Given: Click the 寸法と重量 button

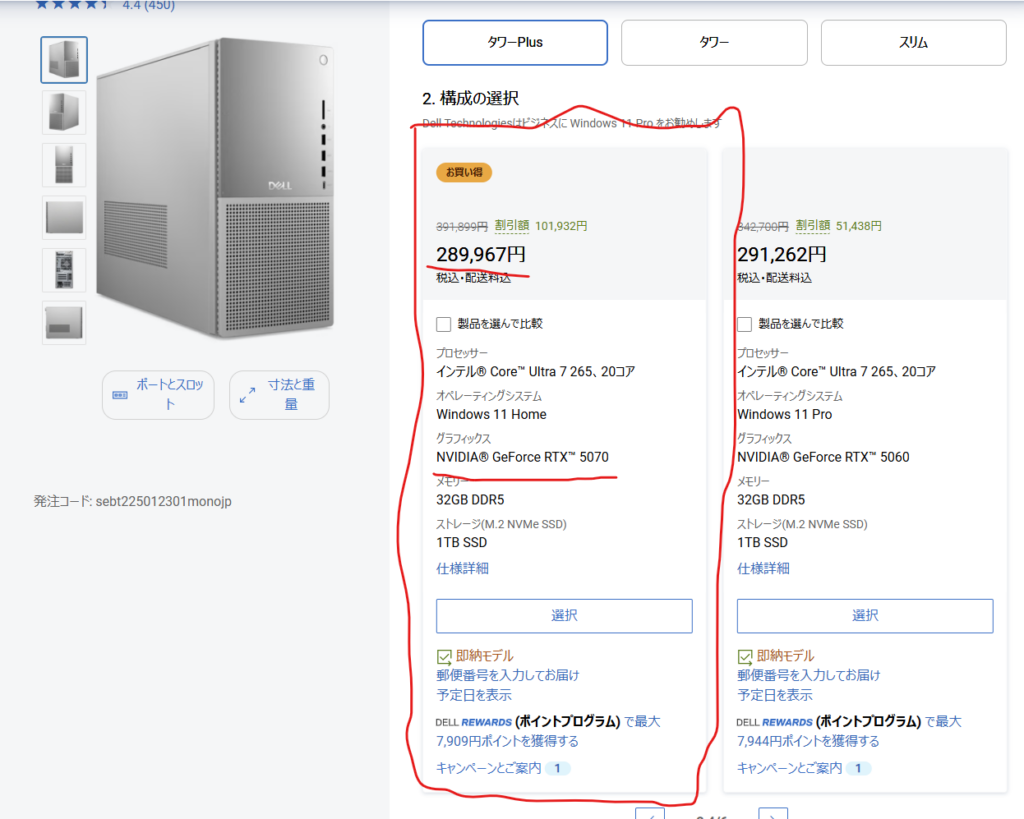Looking at the screenshot, I should point(279,394).
